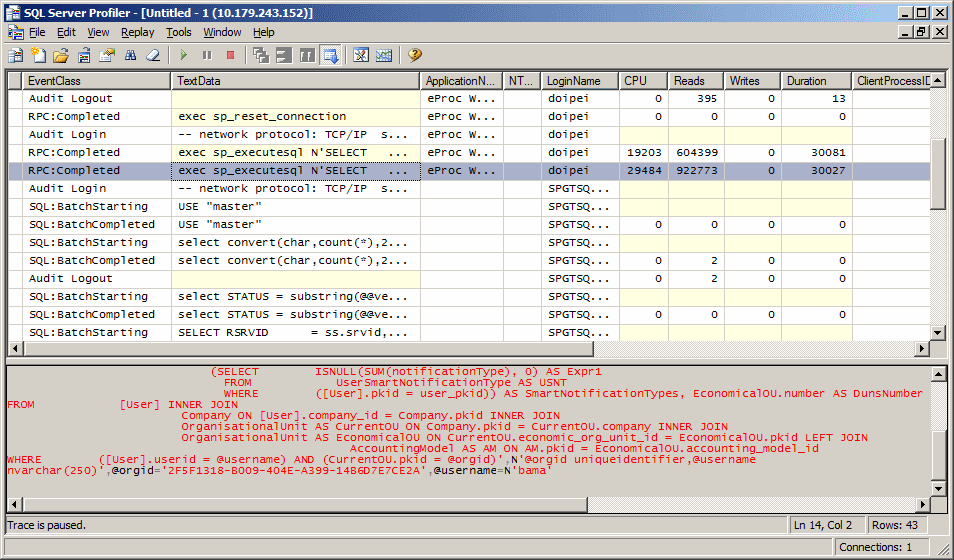Click the Duration column header
Screen dimensions: 954x560
tap(816, 81)
